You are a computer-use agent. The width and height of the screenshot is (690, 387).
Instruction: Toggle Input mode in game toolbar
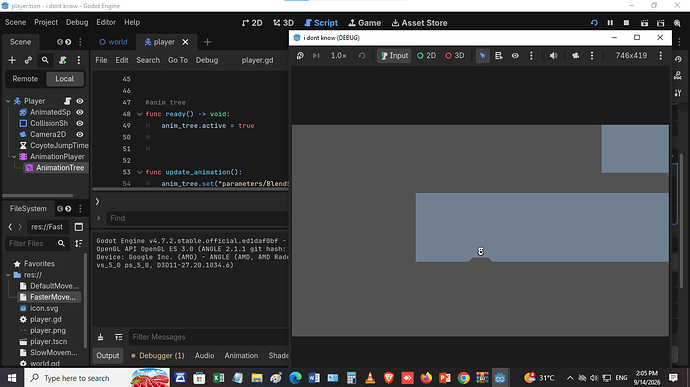pos(394,55)
